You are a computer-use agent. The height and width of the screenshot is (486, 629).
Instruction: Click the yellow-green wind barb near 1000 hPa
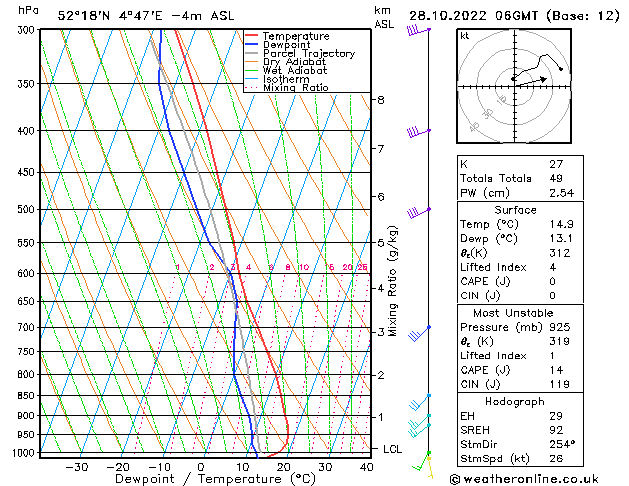pyautogui.click(x=427, y=460)
